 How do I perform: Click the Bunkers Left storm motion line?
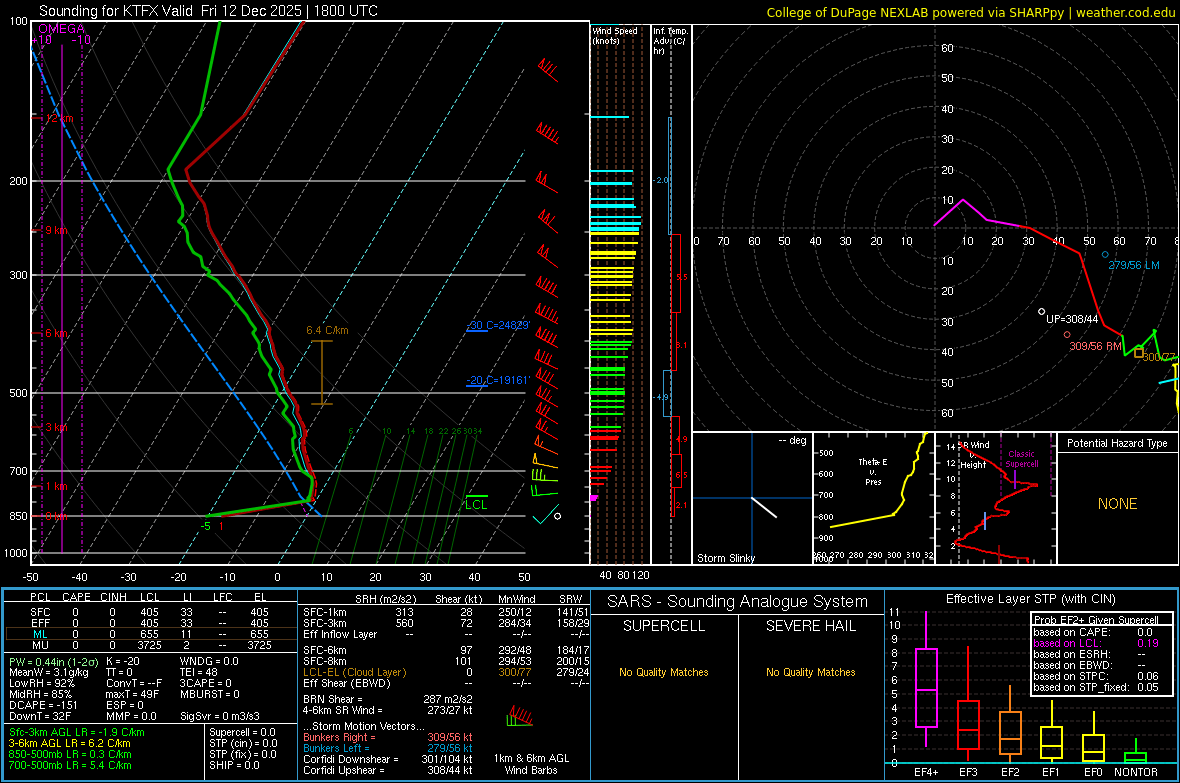pyautogui.click(x=388, y=748)
